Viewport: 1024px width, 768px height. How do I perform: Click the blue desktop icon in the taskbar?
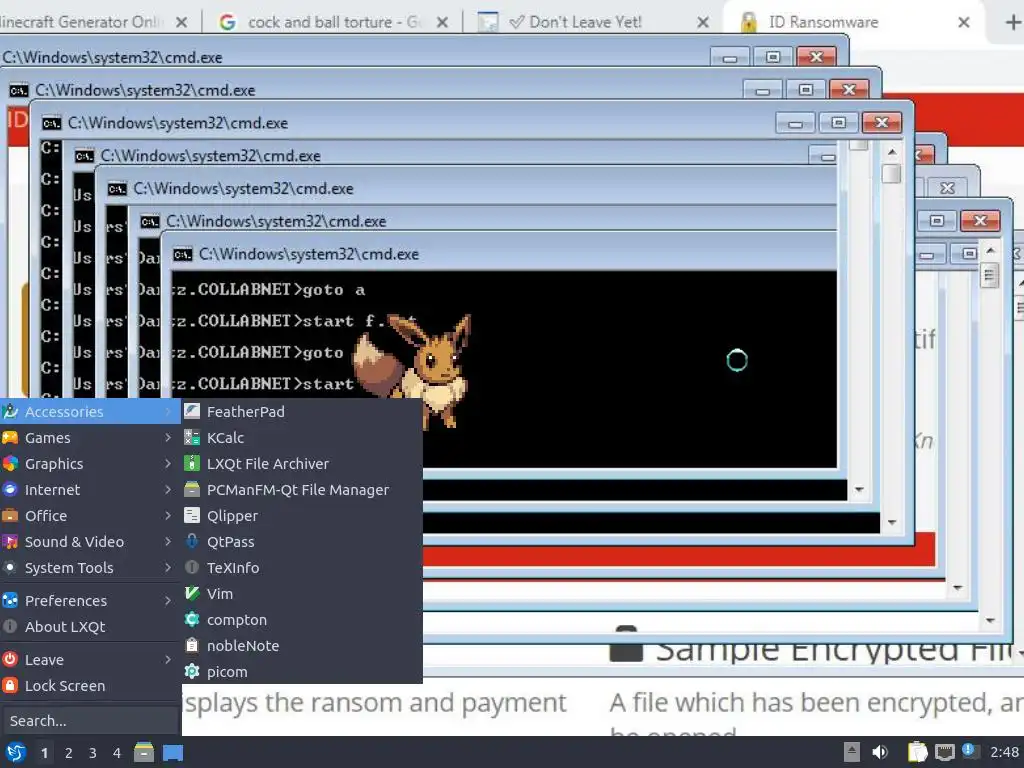173,752
